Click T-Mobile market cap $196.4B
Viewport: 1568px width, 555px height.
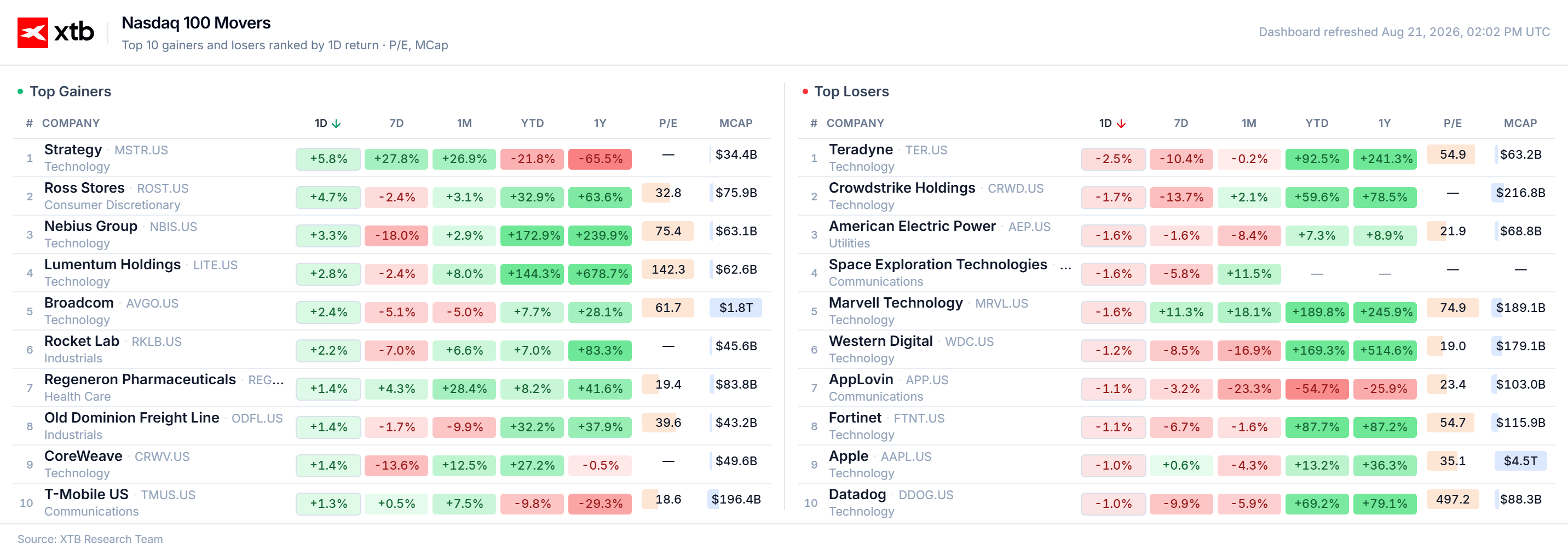(736, 500)
